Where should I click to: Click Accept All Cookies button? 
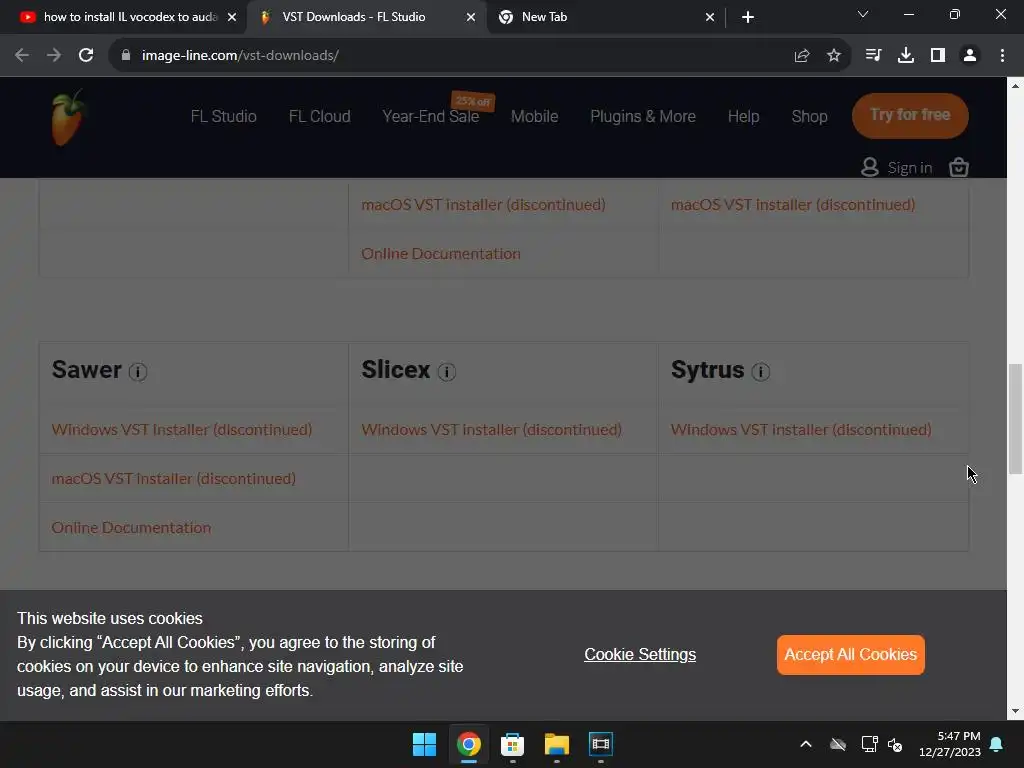(850, 654)
